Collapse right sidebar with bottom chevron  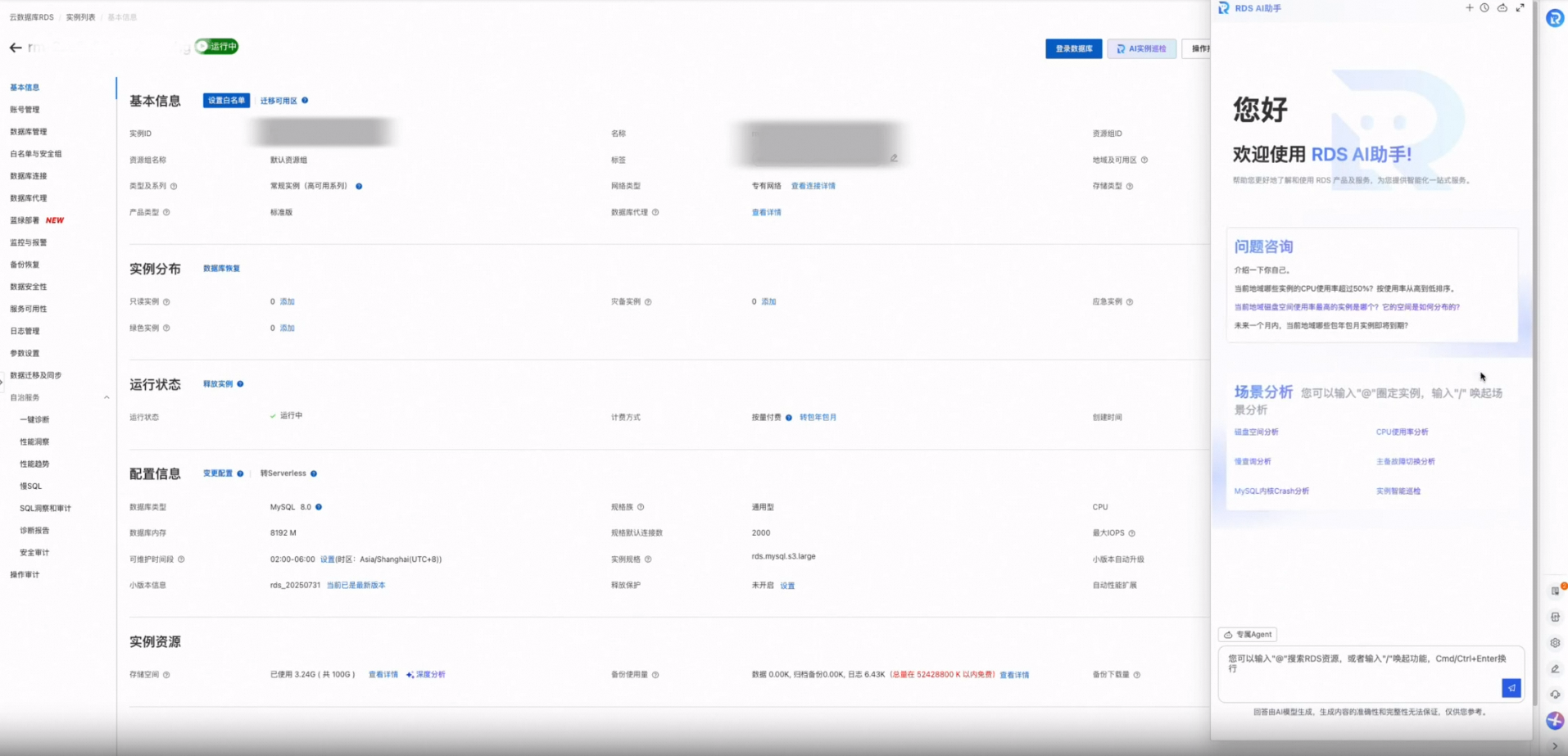[x=1555, y=746]
